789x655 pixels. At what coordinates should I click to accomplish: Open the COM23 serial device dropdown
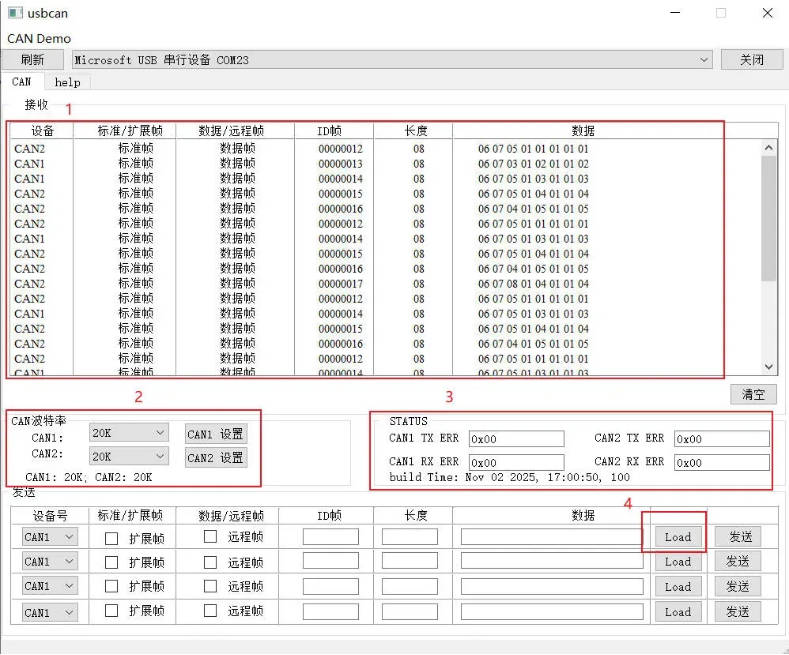(392, 60)
